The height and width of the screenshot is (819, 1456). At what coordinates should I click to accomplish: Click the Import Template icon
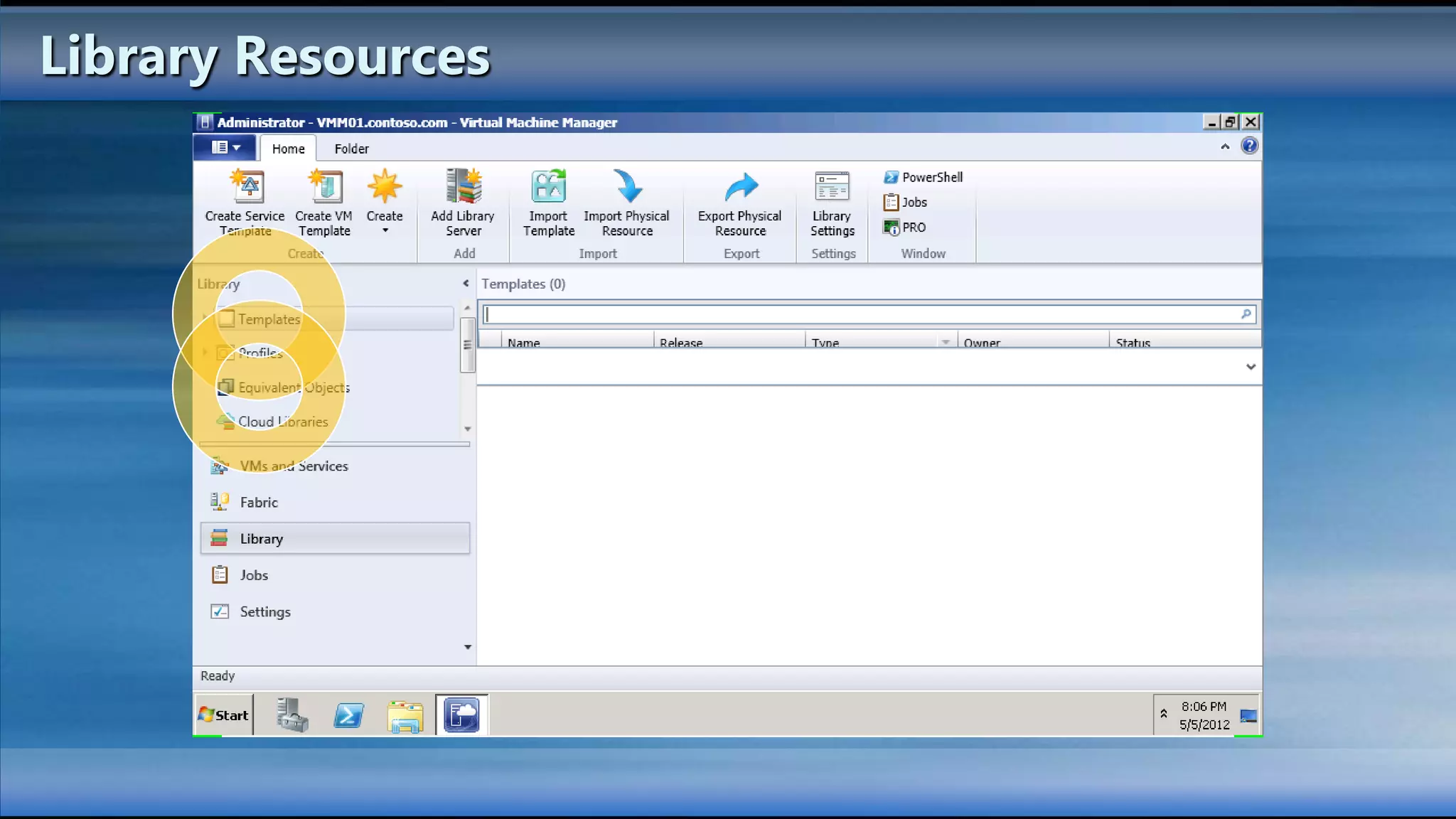tap(548, 186)
